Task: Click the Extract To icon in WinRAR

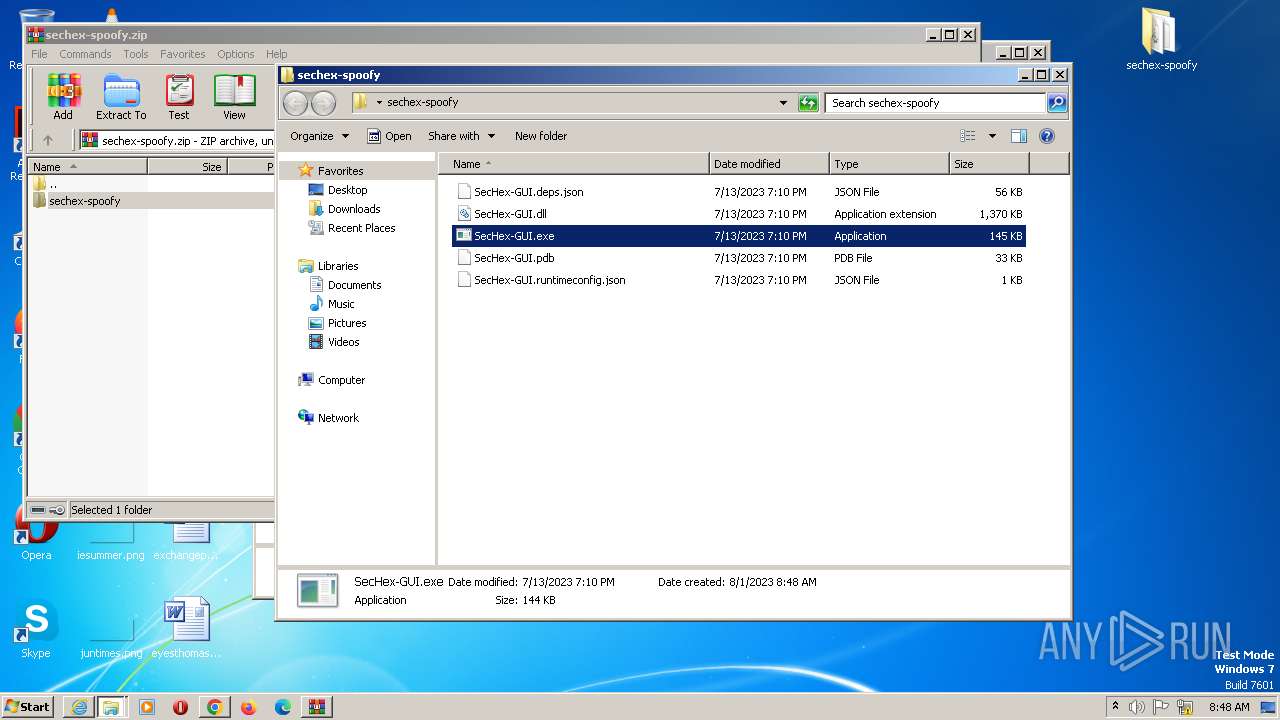Action: click(x=121, y=97)
